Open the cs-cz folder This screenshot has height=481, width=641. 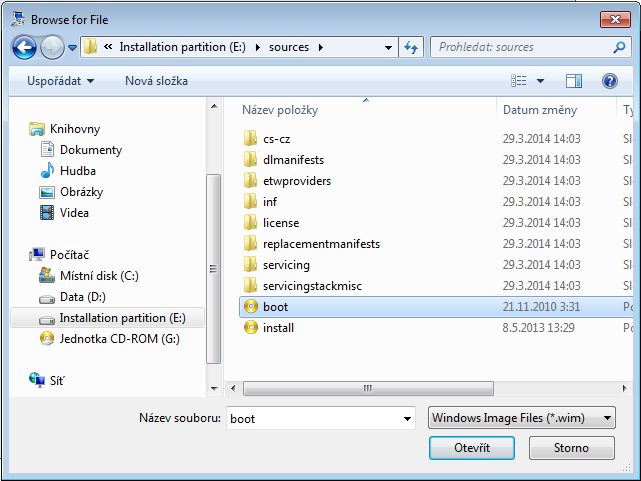click(x=276, y=139)
